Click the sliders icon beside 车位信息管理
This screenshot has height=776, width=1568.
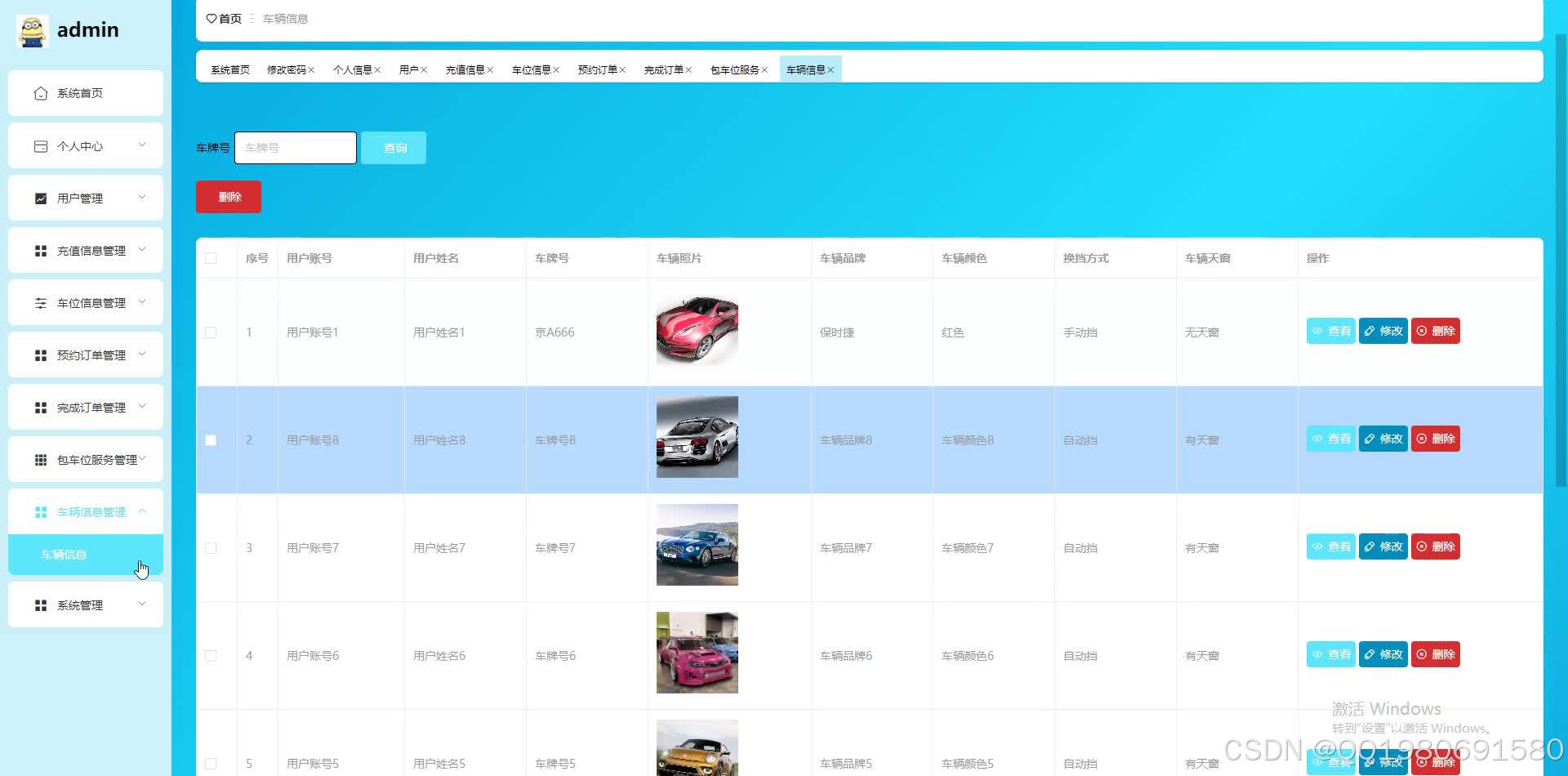pyautogui.click(x=41, y=303)
